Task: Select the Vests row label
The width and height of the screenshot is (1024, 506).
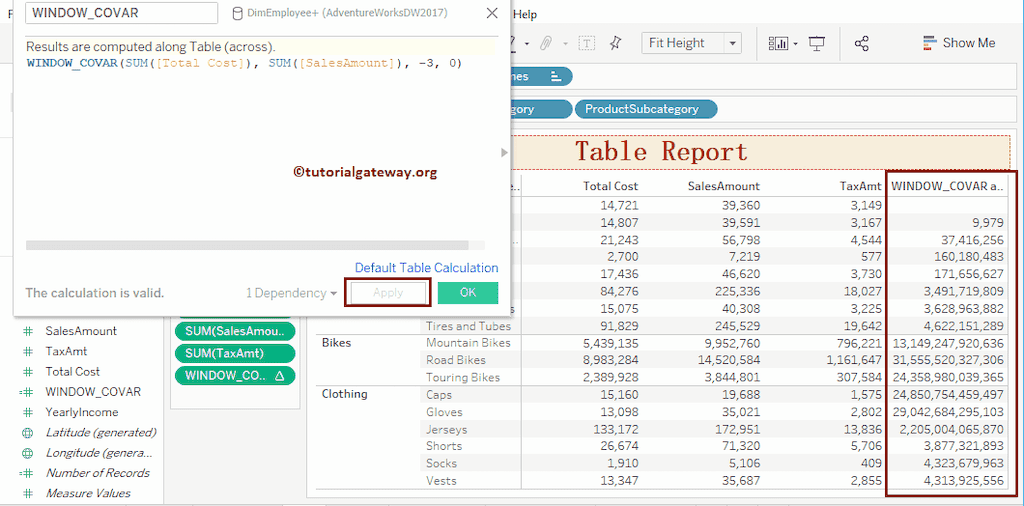Action: pyautogui.click(x=441, y=481)
